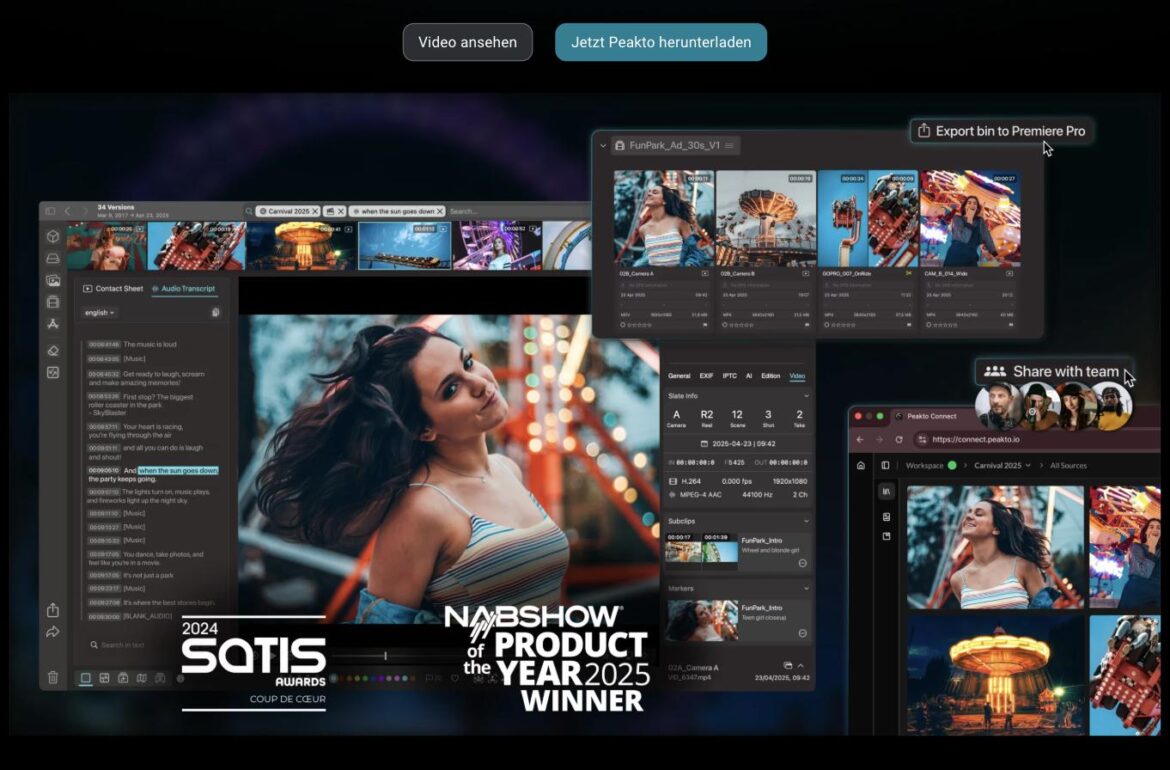Click Share with team

click(x=1054, y=371)
